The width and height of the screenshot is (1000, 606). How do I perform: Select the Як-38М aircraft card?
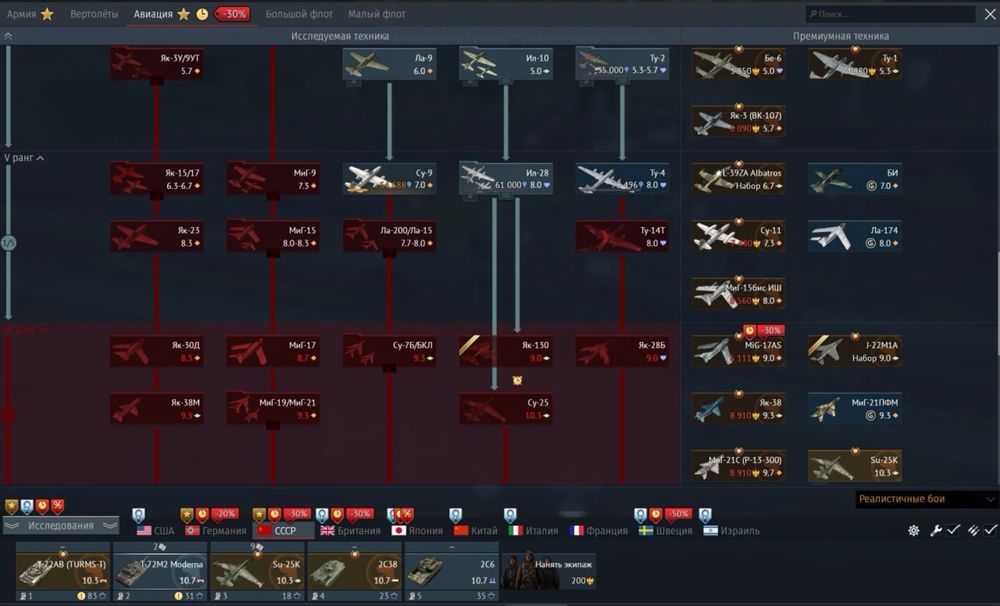pyautogui.click(x=157, y=408)
